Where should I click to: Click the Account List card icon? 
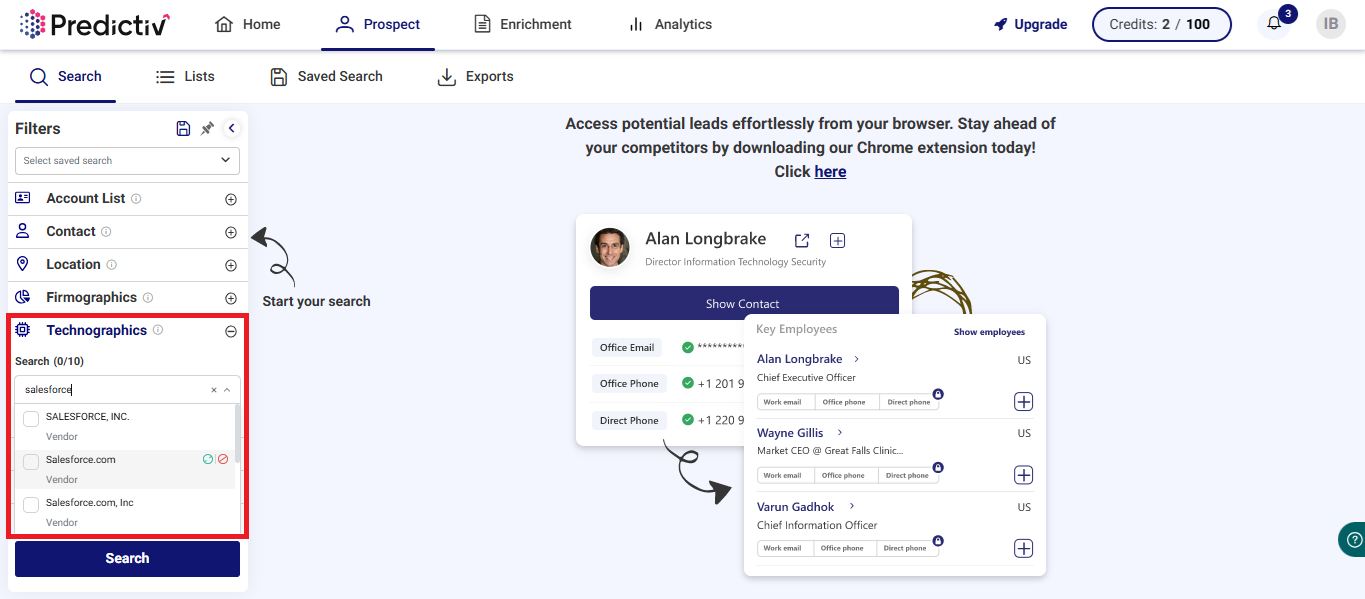pos(23,198)
